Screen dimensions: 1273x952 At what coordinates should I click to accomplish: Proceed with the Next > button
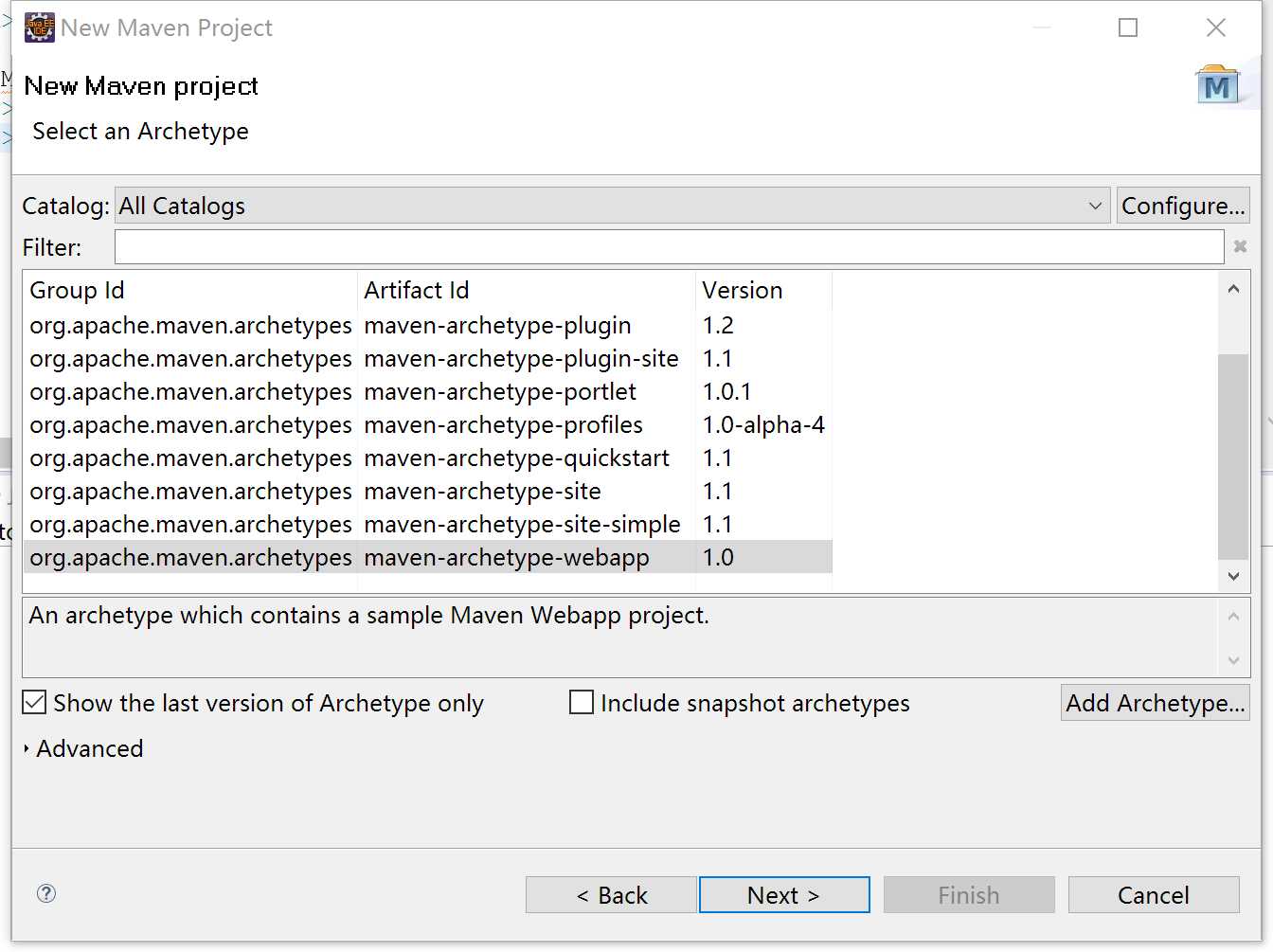(784, 895)
